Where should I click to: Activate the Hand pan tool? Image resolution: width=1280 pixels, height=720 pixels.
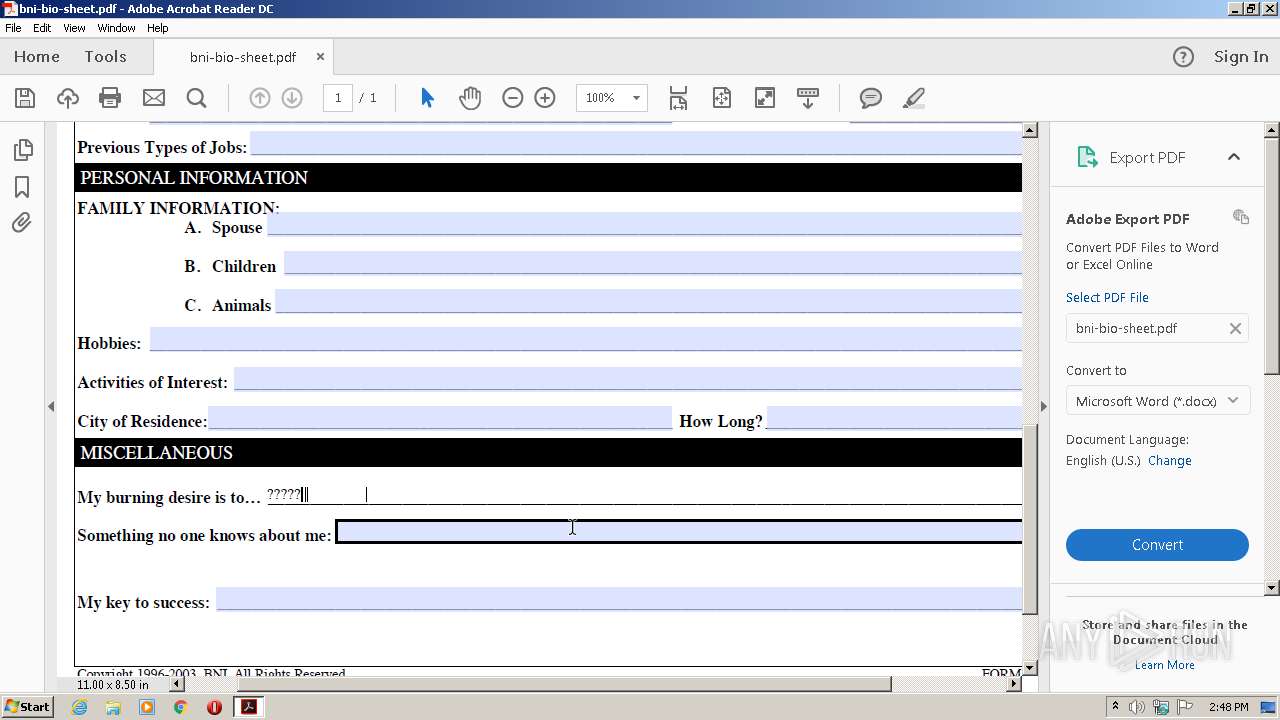[x=470, y=98]
